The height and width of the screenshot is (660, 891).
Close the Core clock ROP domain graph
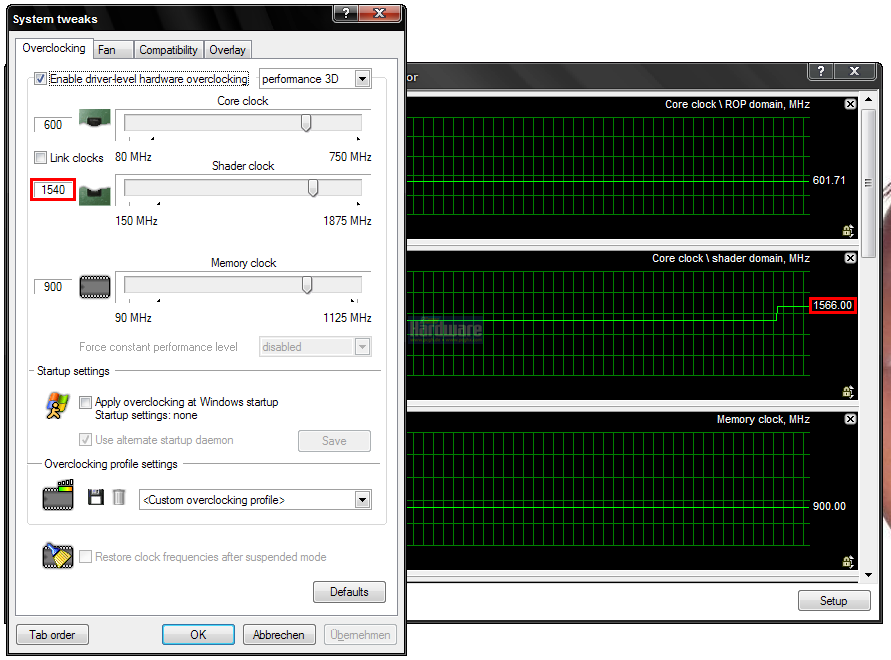click(x=850, y=104)
